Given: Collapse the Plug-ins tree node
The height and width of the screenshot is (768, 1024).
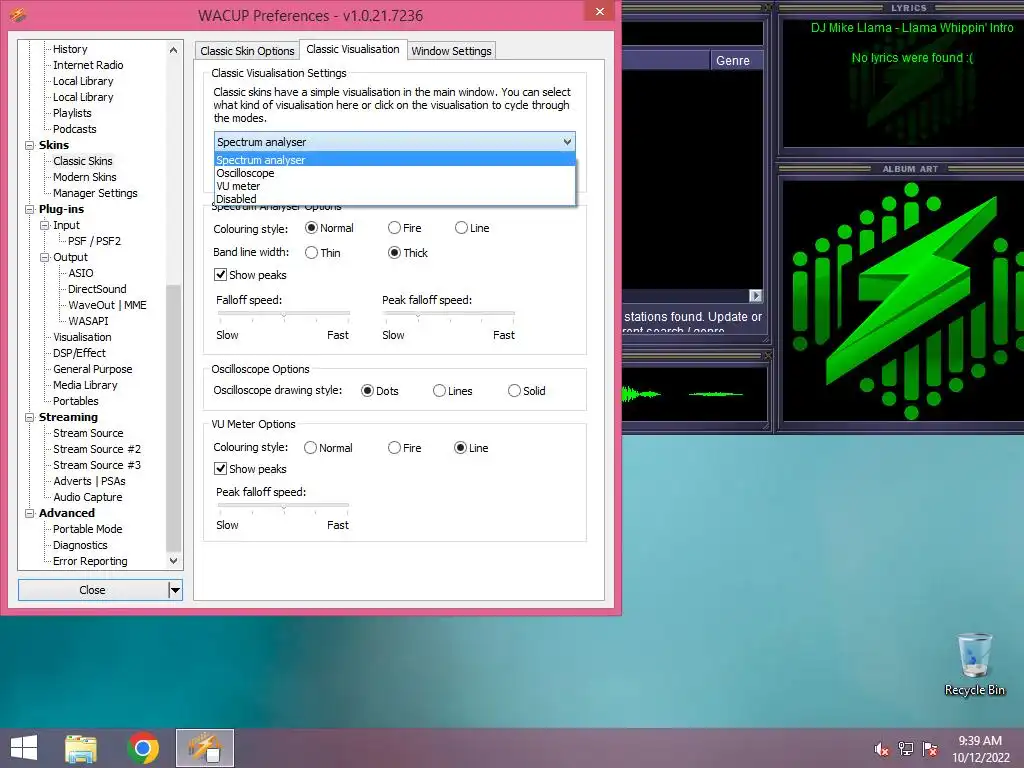Looking at the screenshot, I should coord(29,209).
